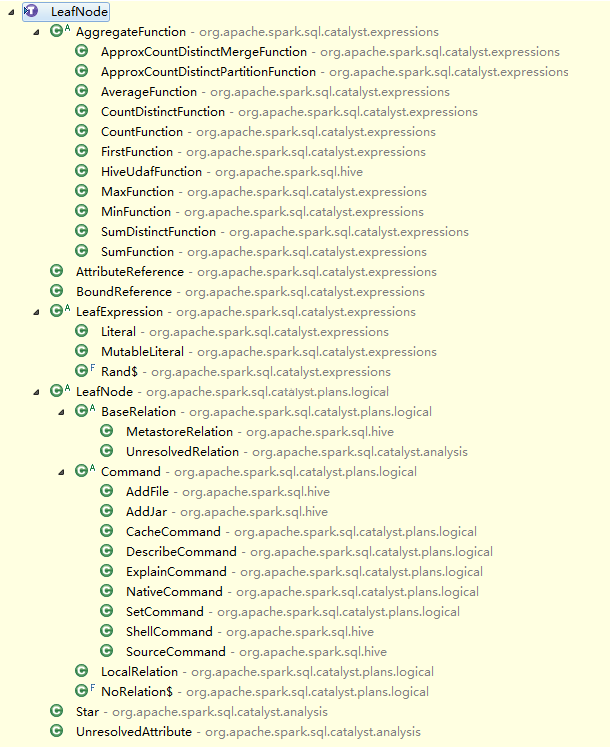Click class icon next to HiveUdafFunction
Screen dimensions: 610x747
click(81, 171)
